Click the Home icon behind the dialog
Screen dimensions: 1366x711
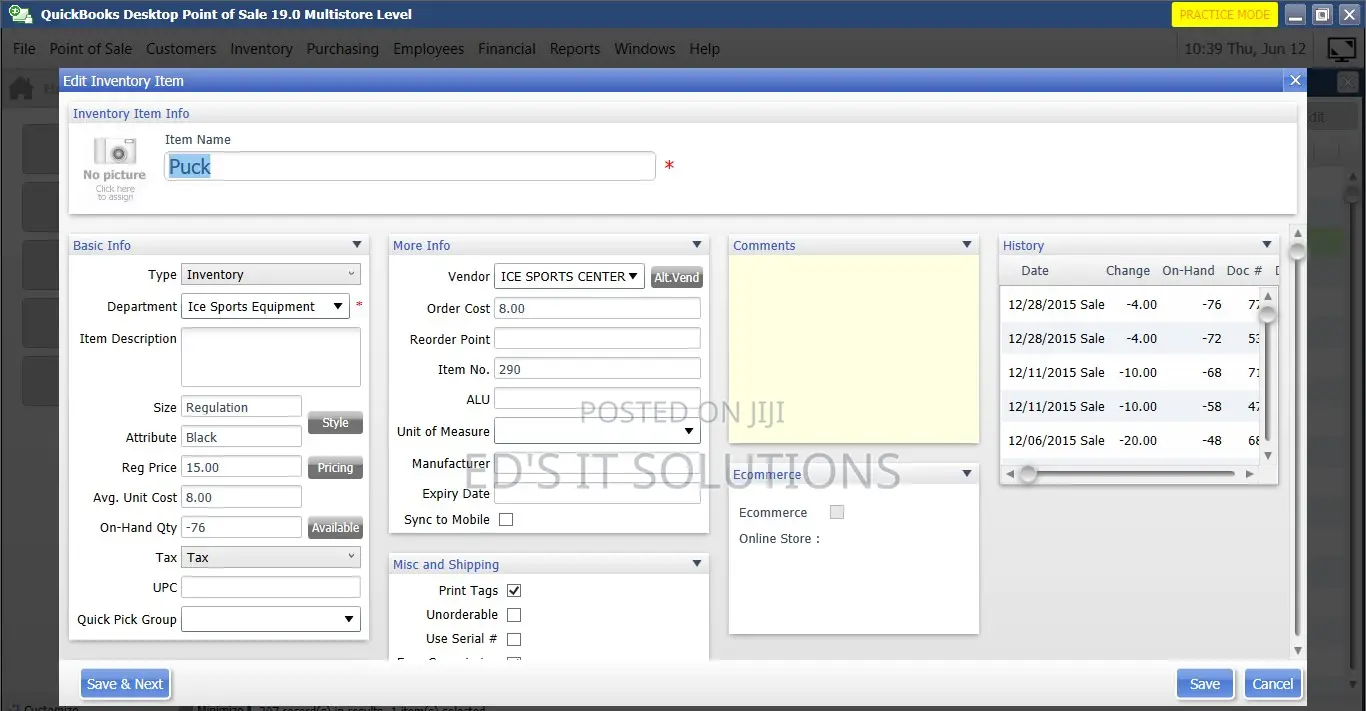click(21, 89)
